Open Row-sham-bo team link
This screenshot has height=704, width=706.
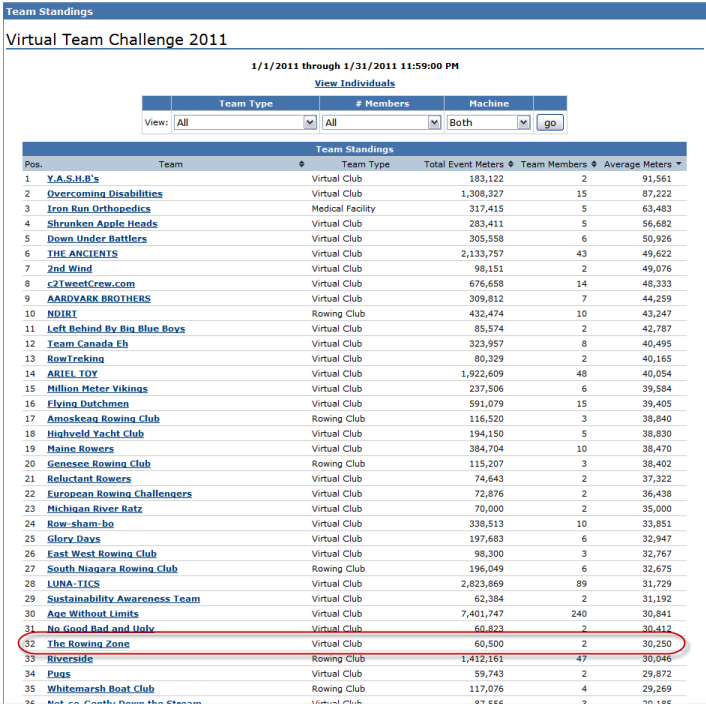[81, 523]
